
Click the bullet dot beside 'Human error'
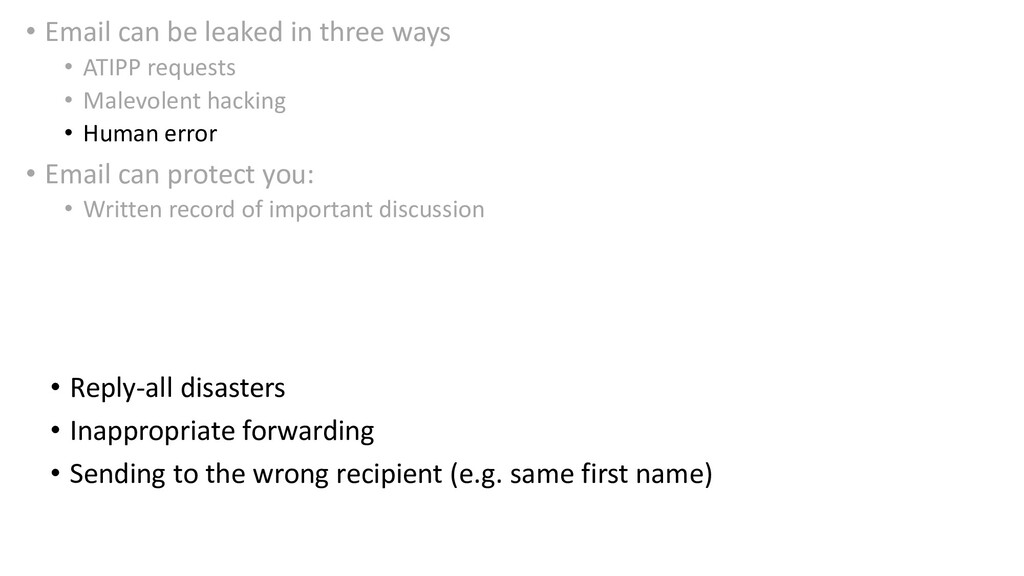69,133
